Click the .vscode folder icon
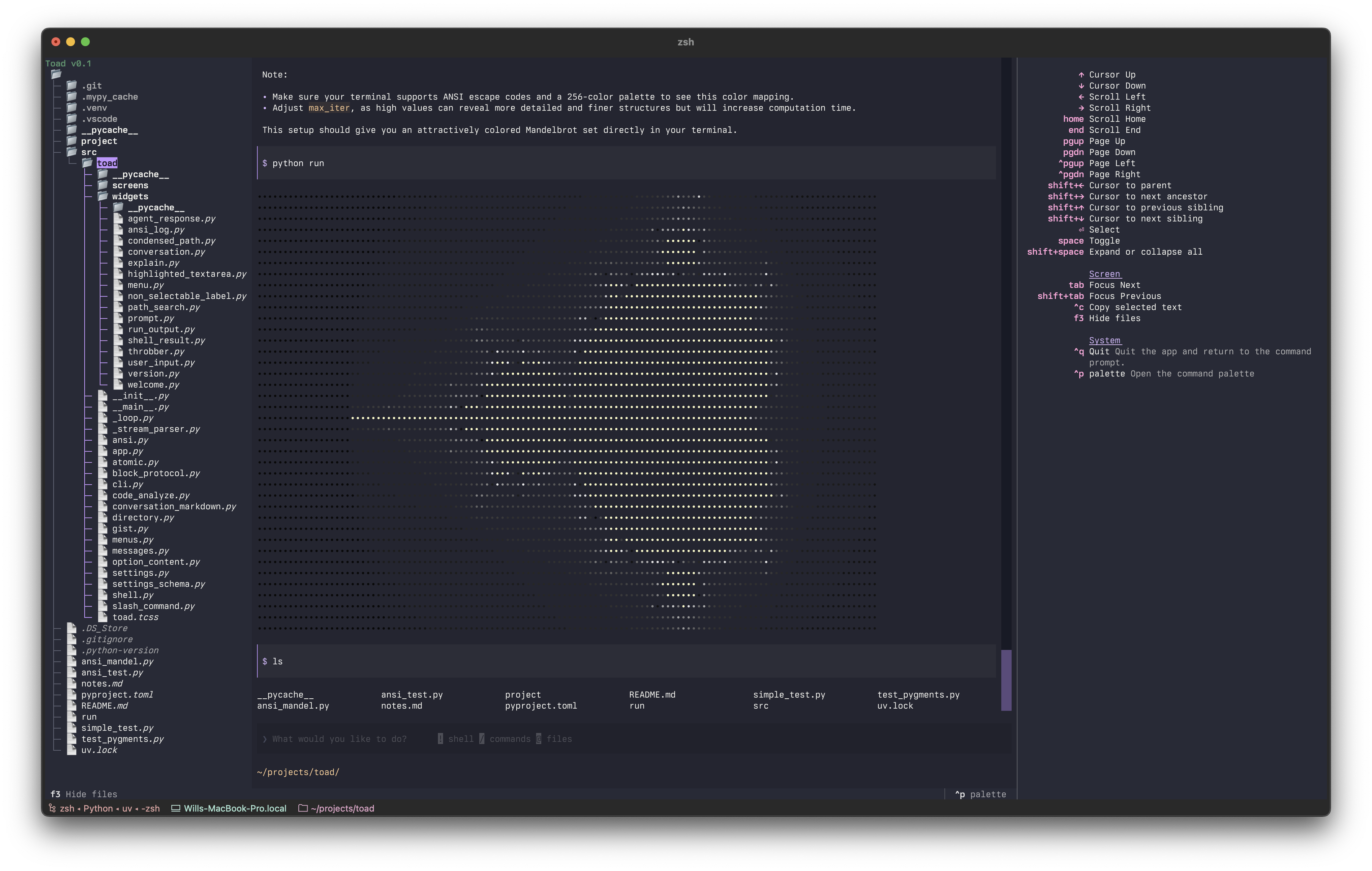Screen dimensions: 1372x871 72,118
